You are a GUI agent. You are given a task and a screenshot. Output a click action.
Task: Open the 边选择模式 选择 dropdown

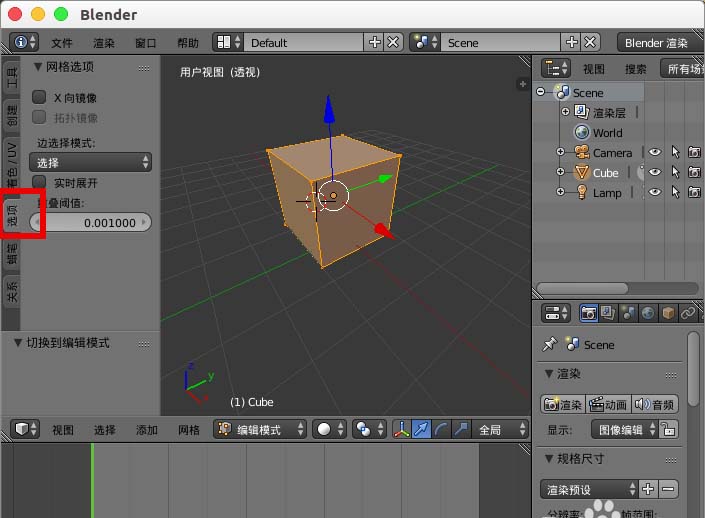coord(90,162)
